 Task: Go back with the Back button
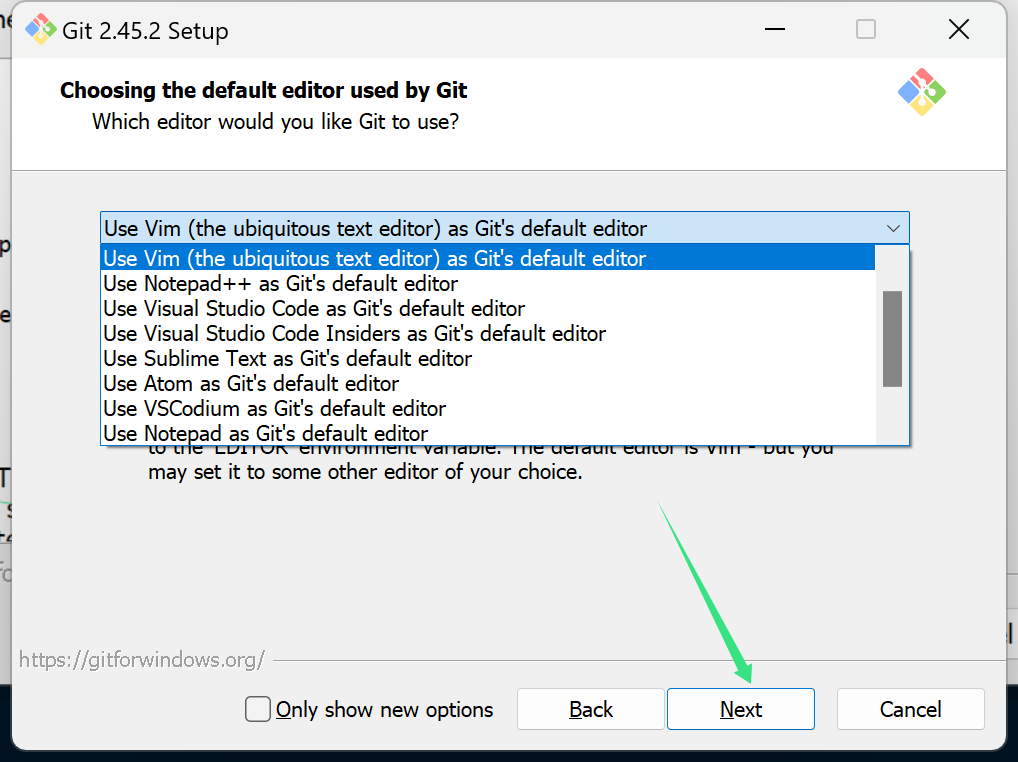[590, 709]
